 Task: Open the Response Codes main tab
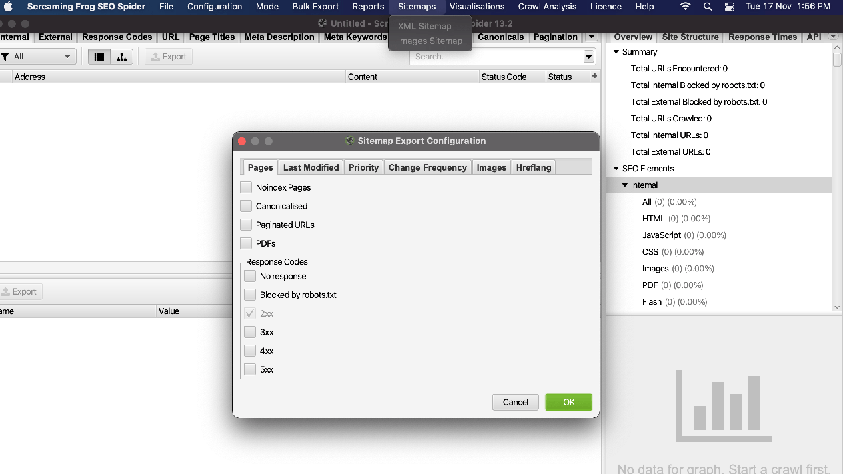point(117,37)
